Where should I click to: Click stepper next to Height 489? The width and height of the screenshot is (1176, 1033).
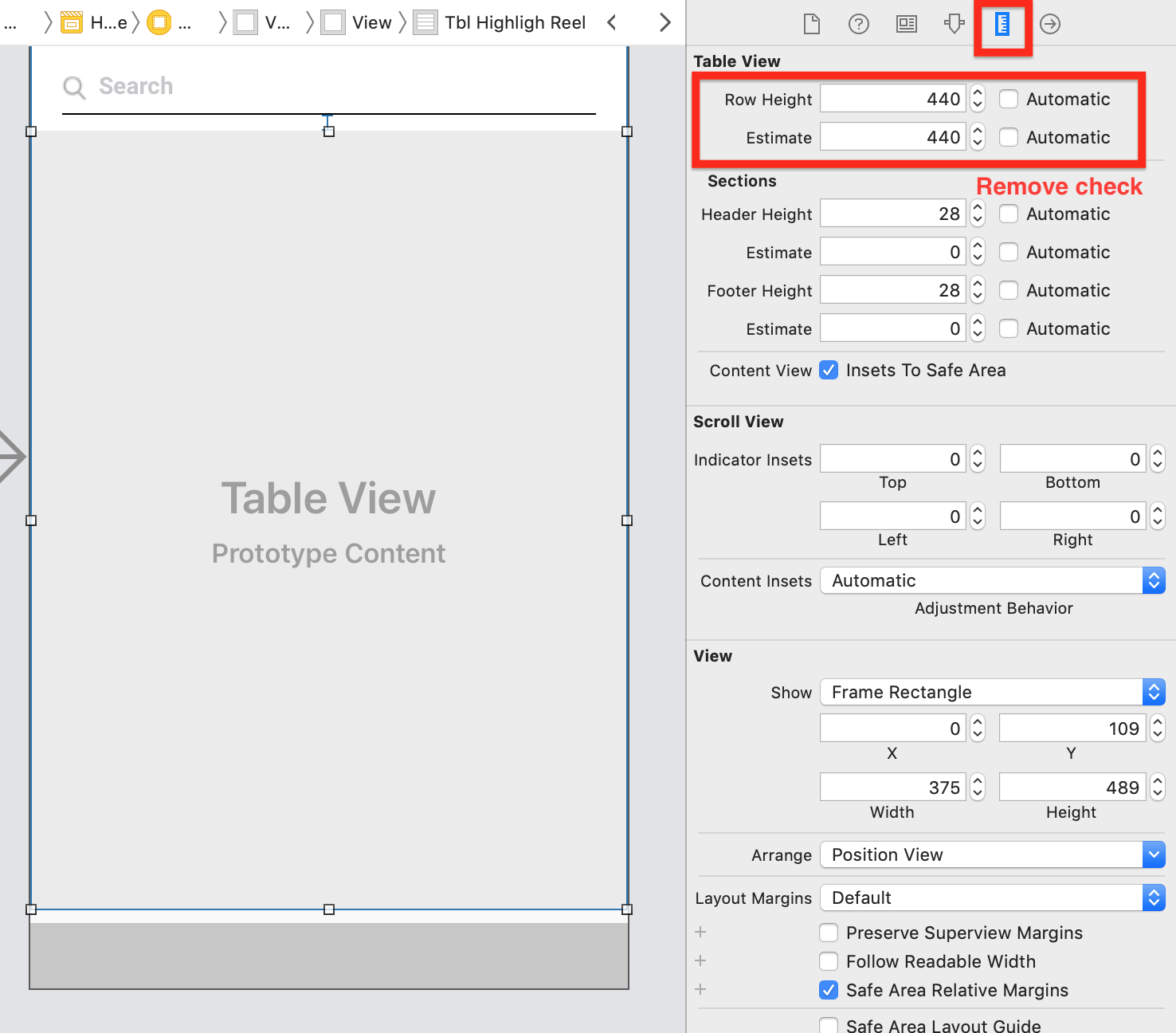coord(1158,788)
